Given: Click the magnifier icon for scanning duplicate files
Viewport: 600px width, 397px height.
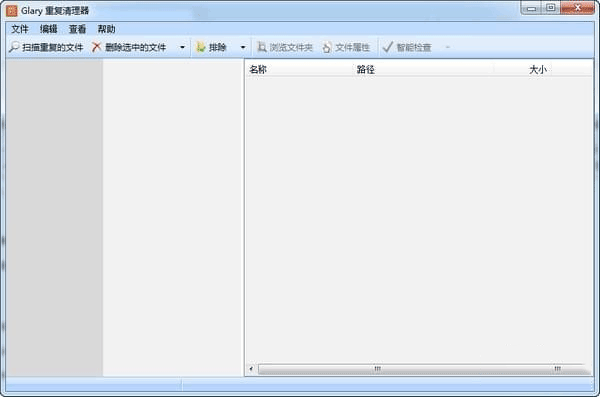Looking at the screenshot, I should (x=14, y=47).
